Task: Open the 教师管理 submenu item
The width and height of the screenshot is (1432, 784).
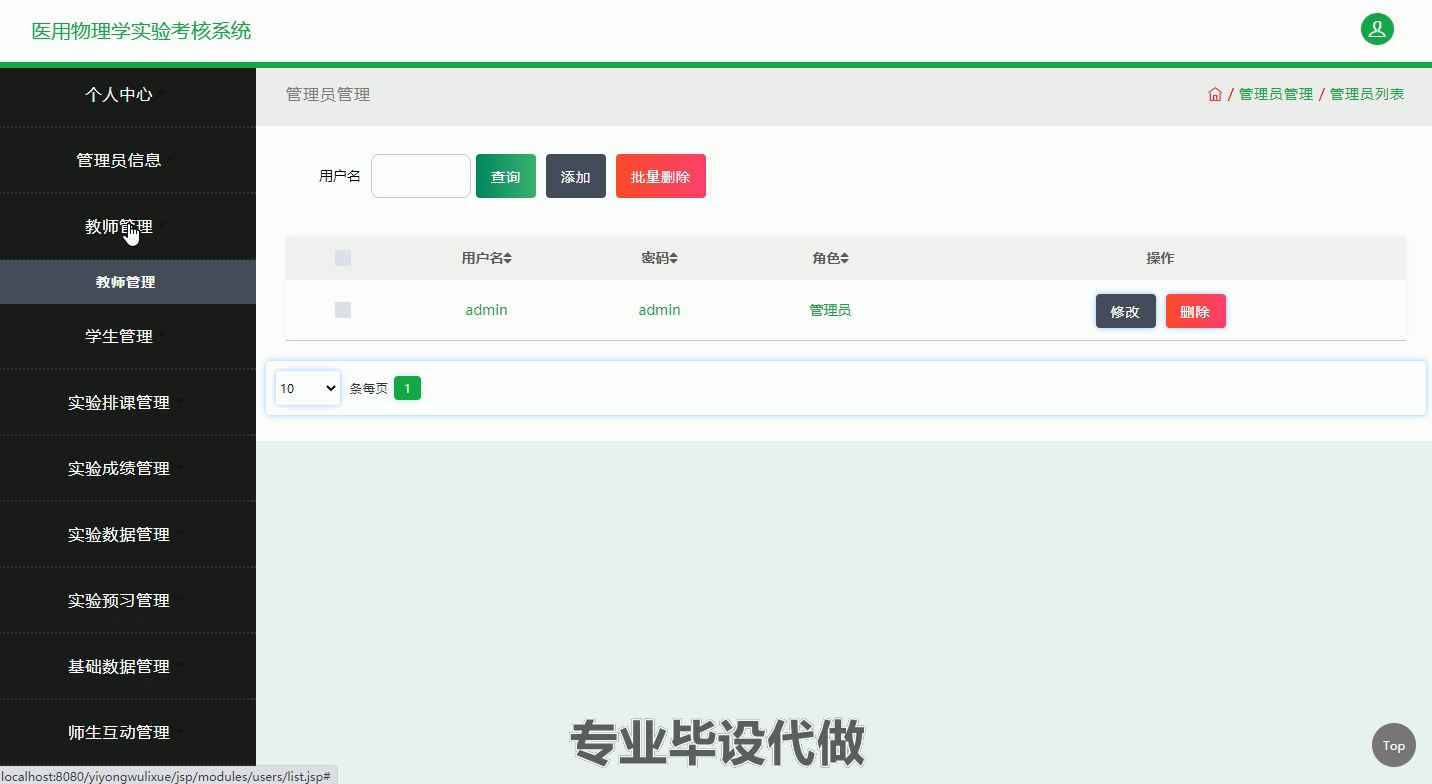Action: pyautogui.click(x=127, y=282)
